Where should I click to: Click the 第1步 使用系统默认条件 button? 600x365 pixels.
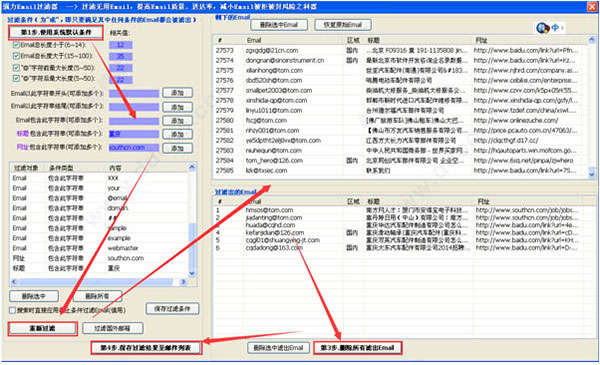[x=56, y=32]
